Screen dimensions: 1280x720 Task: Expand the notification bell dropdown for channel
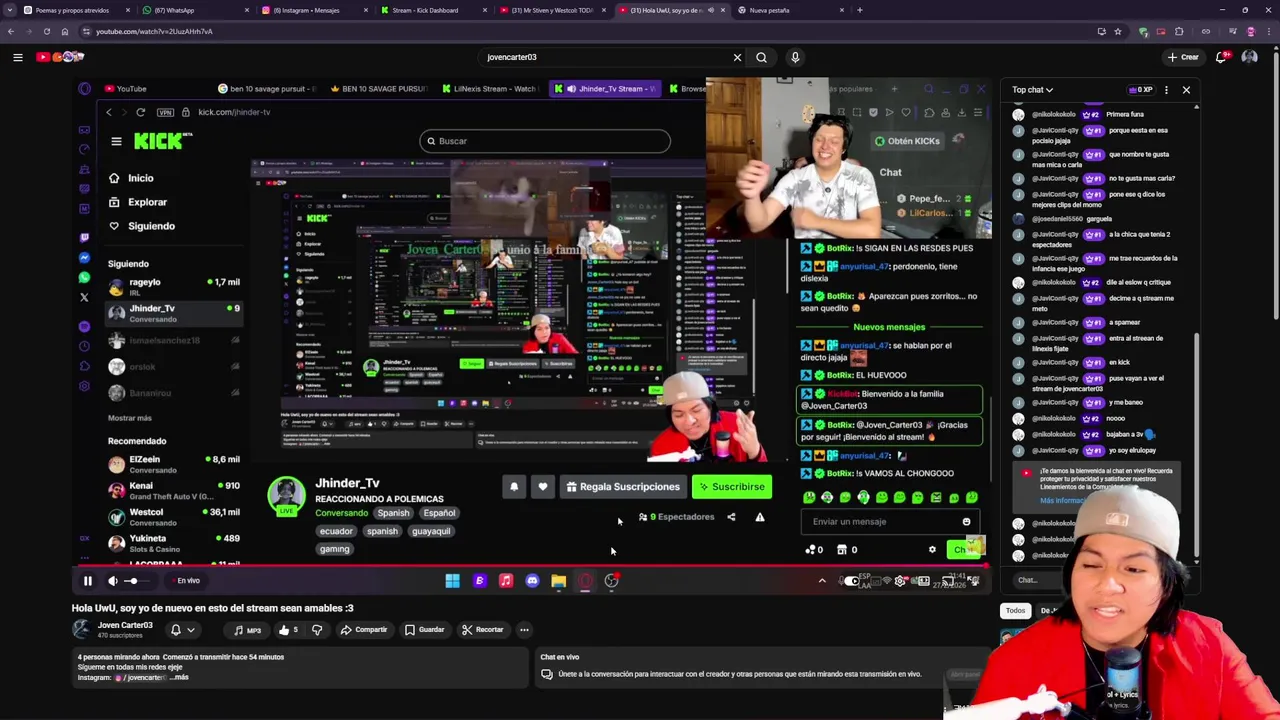click(182, 630)
